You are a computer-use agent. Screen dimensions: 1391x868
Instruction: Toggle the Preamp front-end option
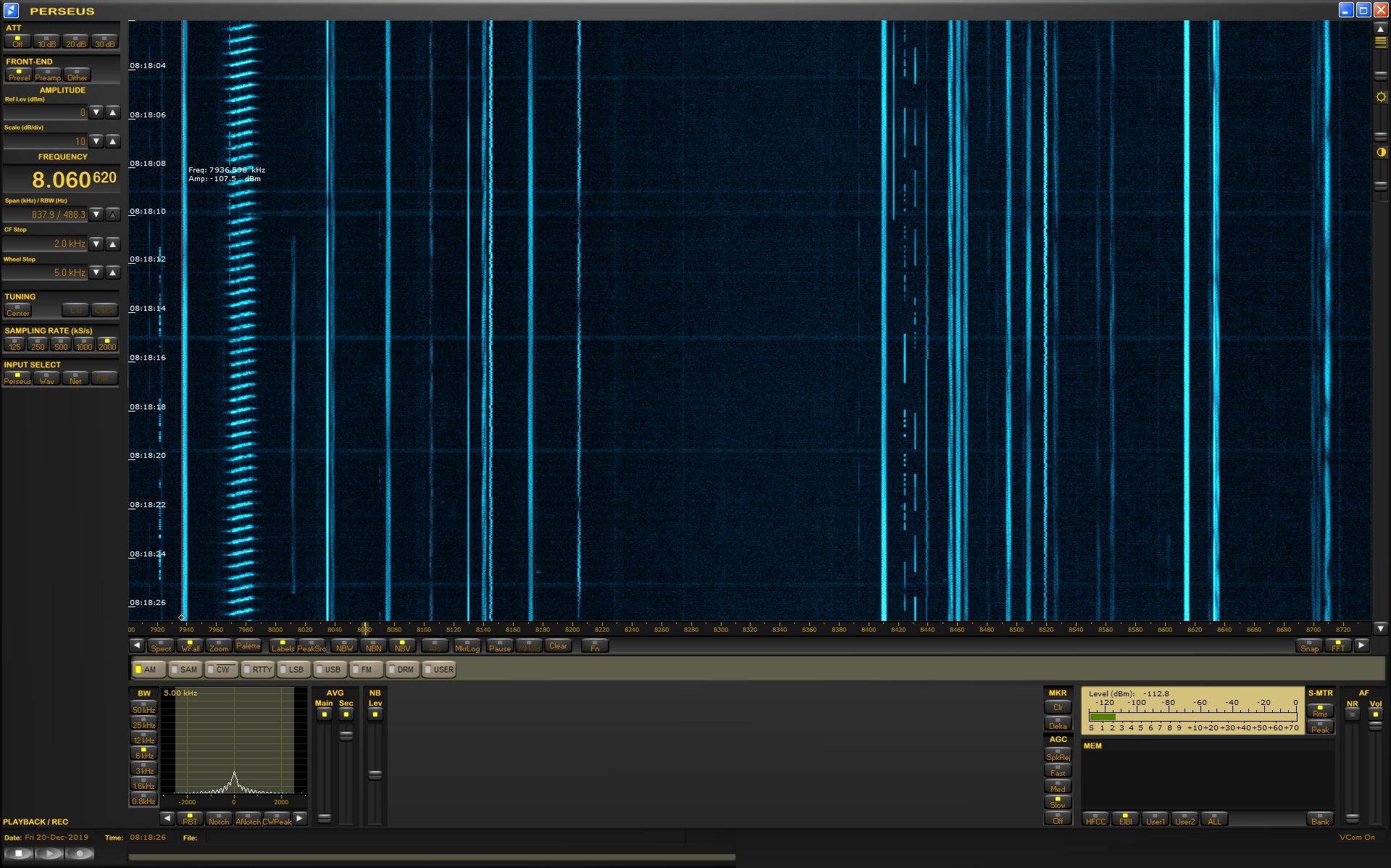(48, 75)
